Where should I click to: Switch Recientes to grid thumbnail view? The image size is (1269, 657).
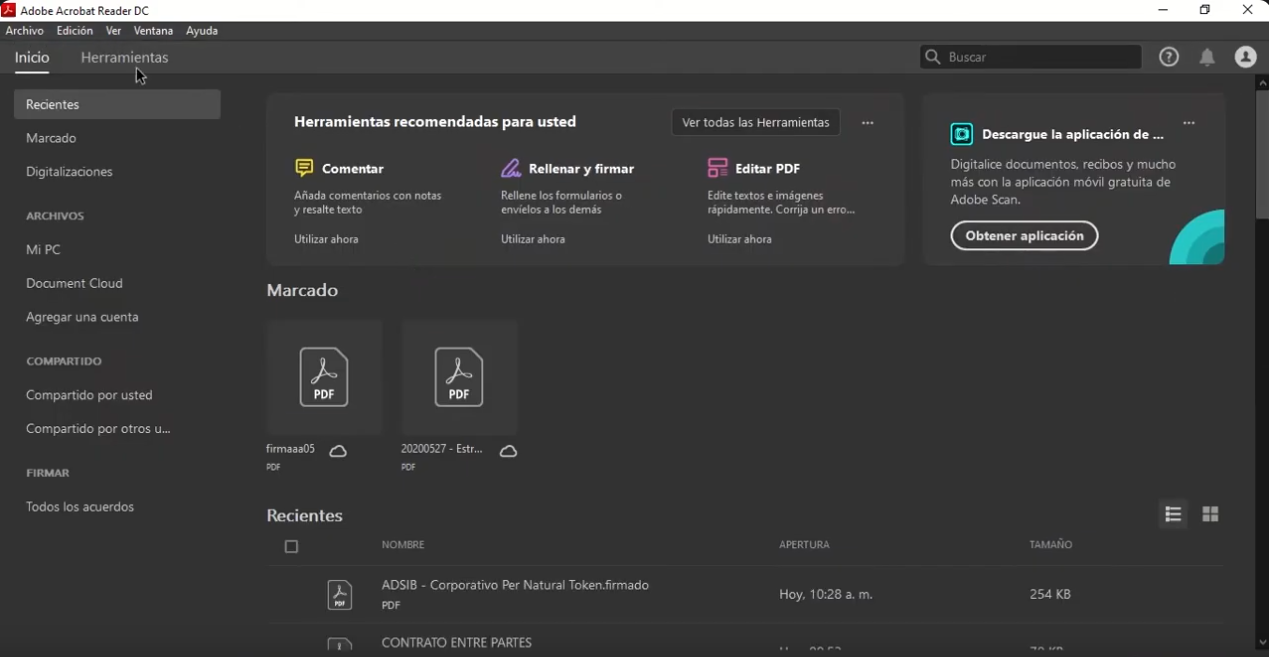(x=1210, y=514)
